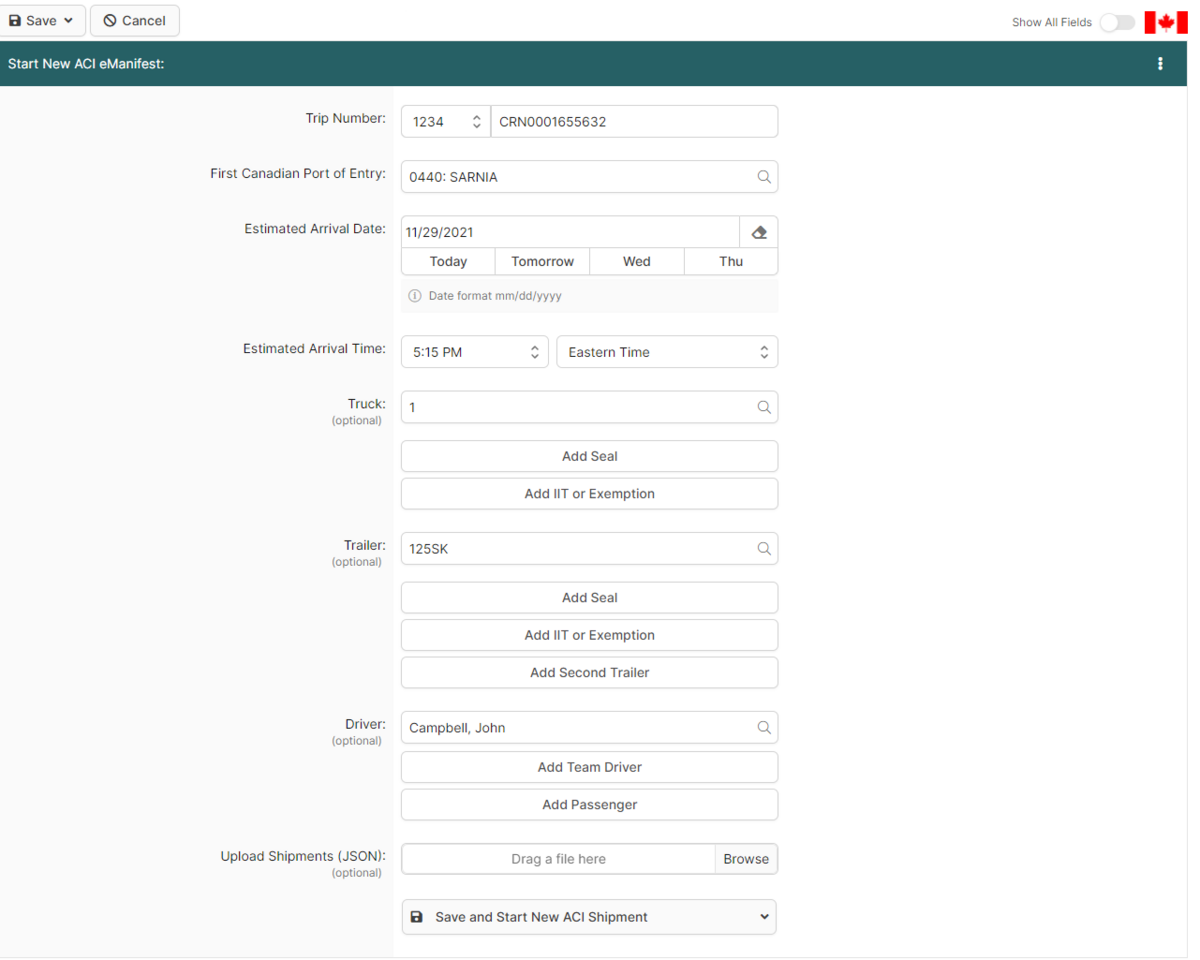Click the Canadian flag icon
The height and width of the screenshot is (960, 1200).
pyautogui.click(x=1165, y=21)
